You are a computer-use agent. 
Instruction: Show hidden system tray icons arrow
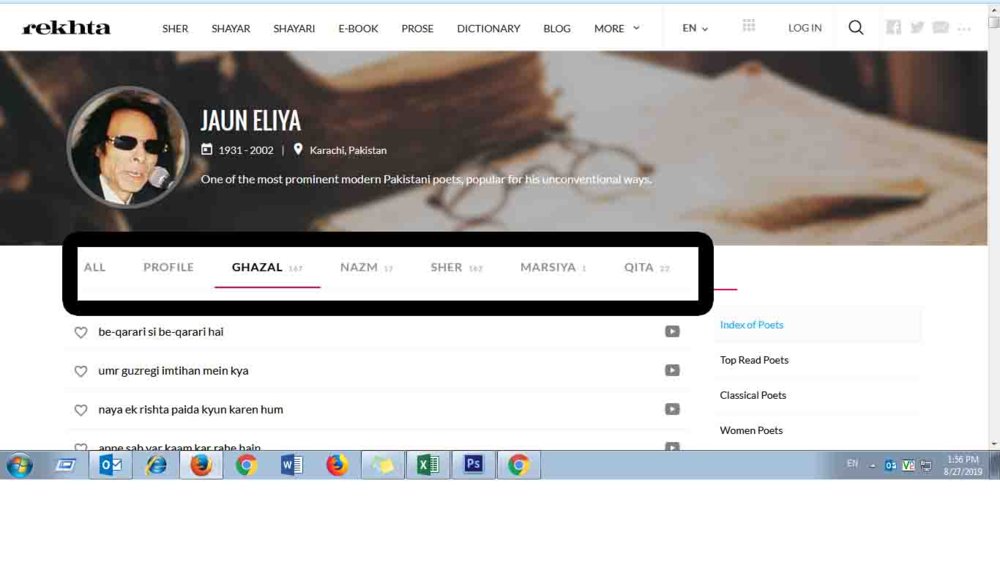point(872,466)
